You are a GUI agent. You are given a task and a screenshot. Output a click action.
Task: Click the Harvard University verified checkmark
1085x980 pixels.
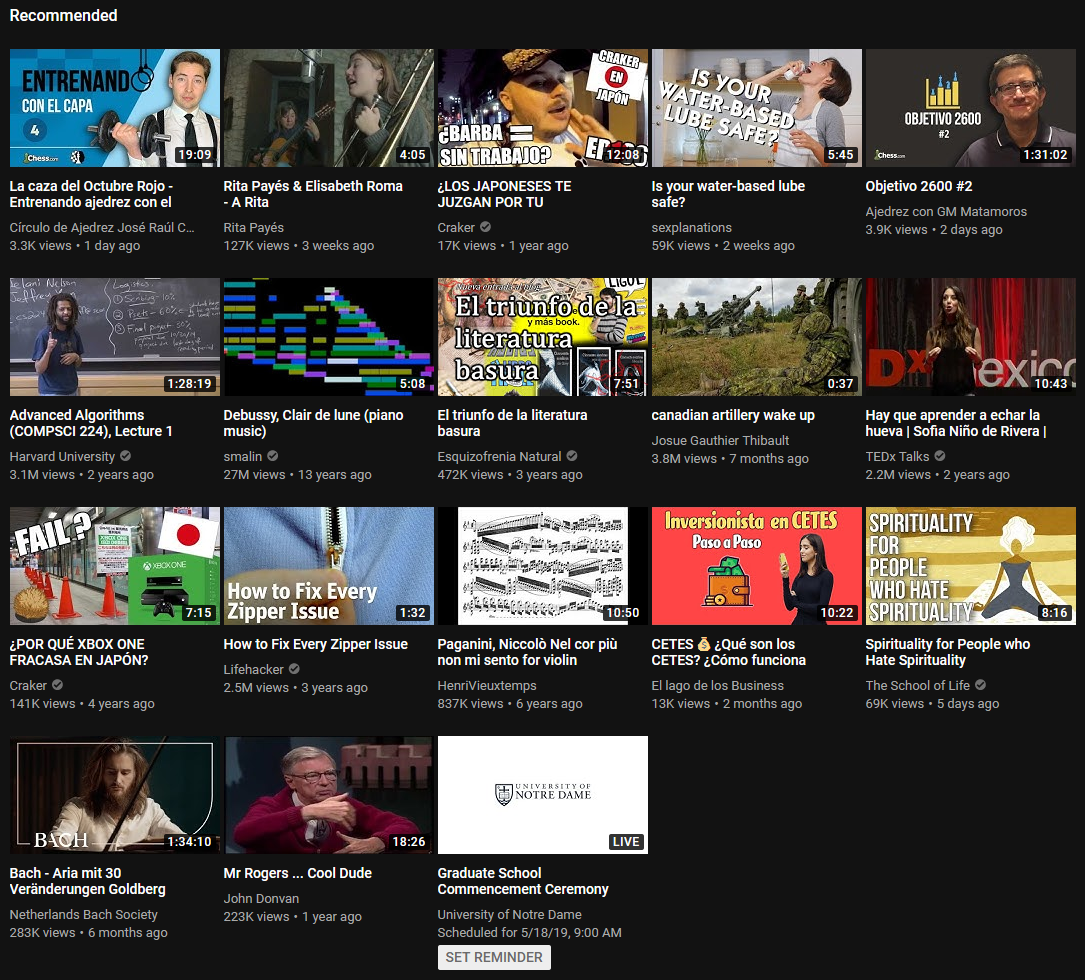[x=125, y=456]
